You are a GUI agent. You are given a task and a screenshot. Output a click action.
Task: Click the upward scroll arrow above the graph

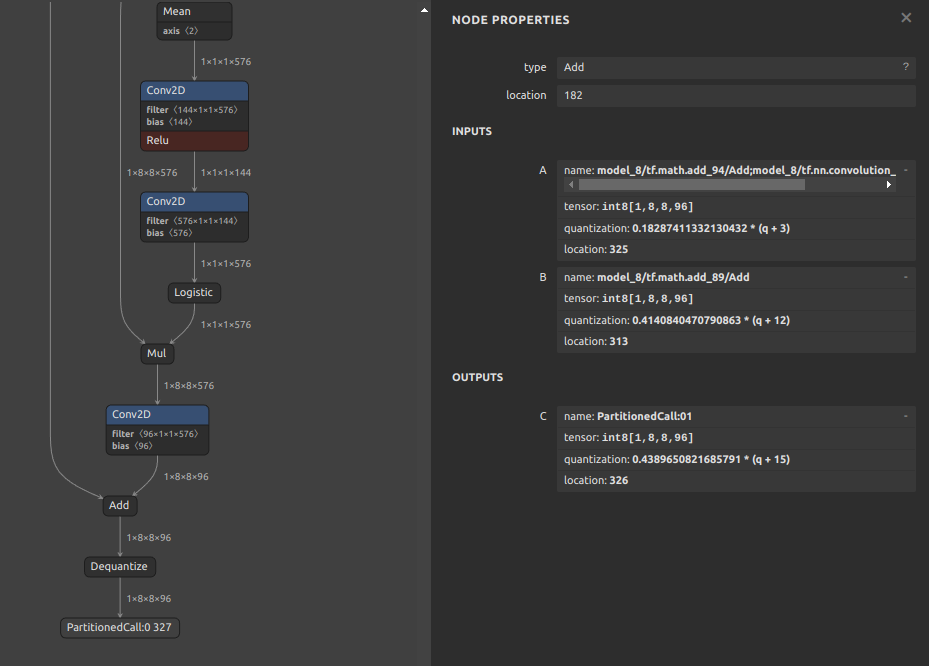423,9
